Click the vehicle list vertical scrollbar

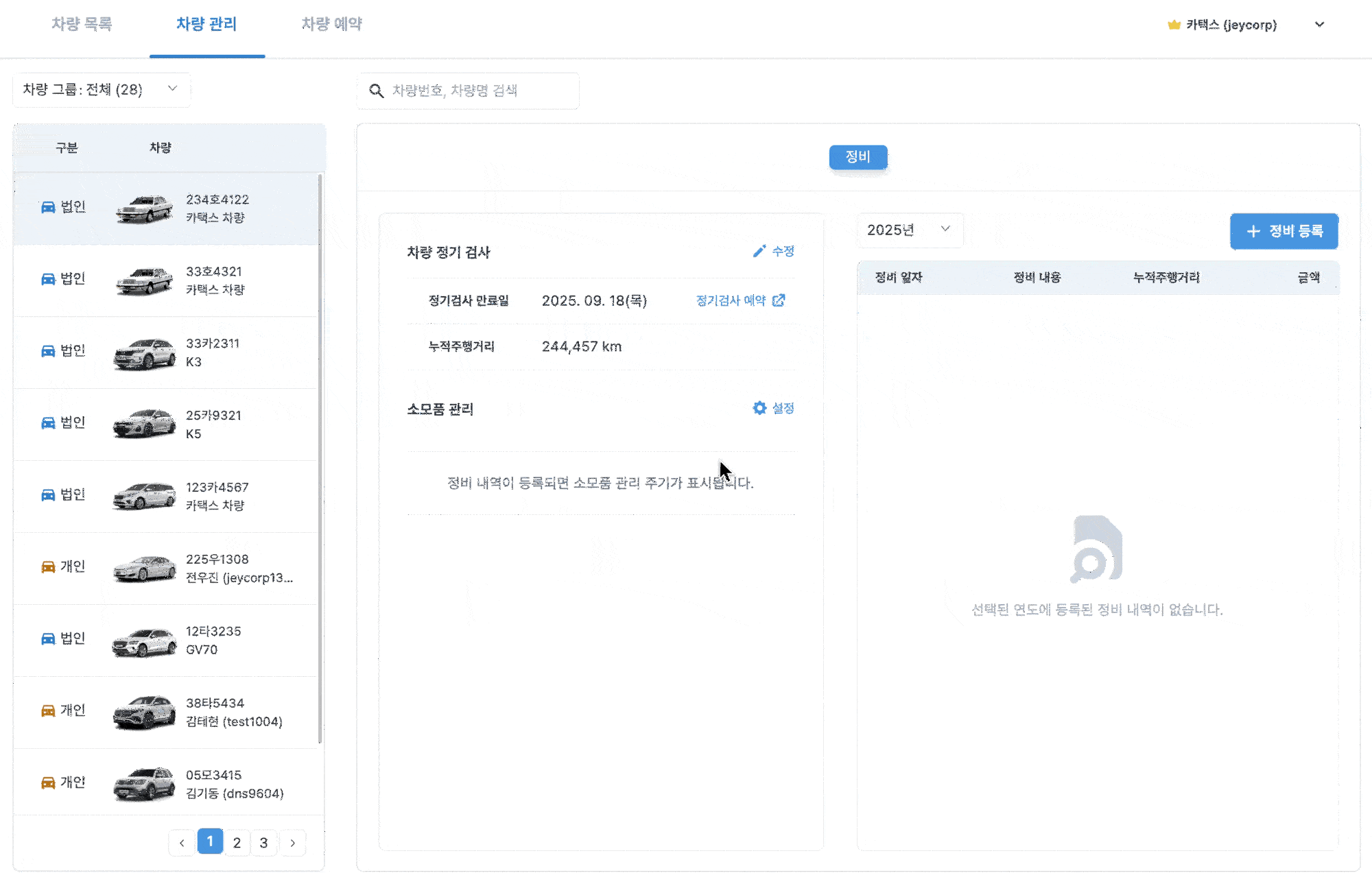[x=320, y=459]
